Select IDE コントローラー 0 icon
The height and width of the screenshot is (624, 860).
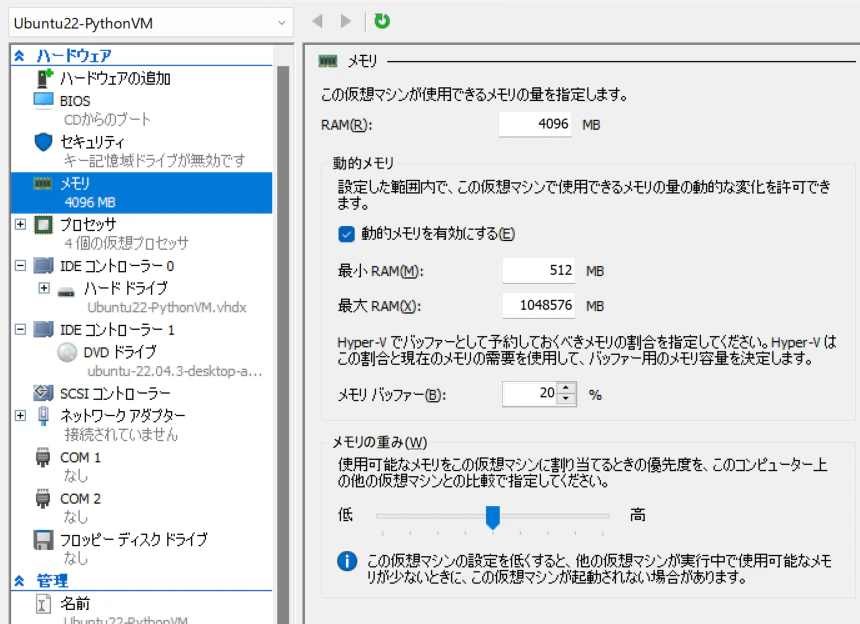pyautogui.click(x=43, y=266)
